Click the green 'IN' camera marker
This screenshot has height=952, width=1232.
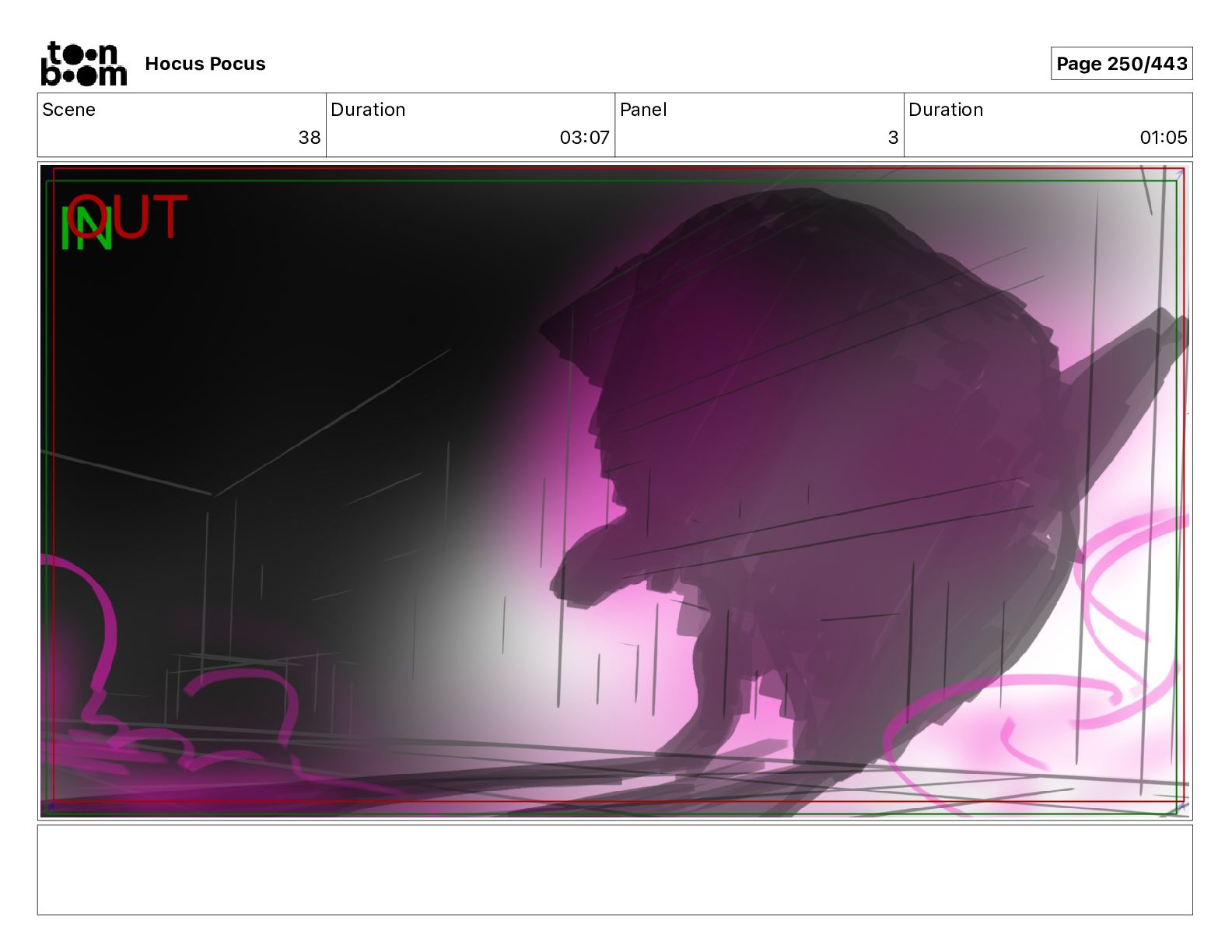click(x=86, y=229)
